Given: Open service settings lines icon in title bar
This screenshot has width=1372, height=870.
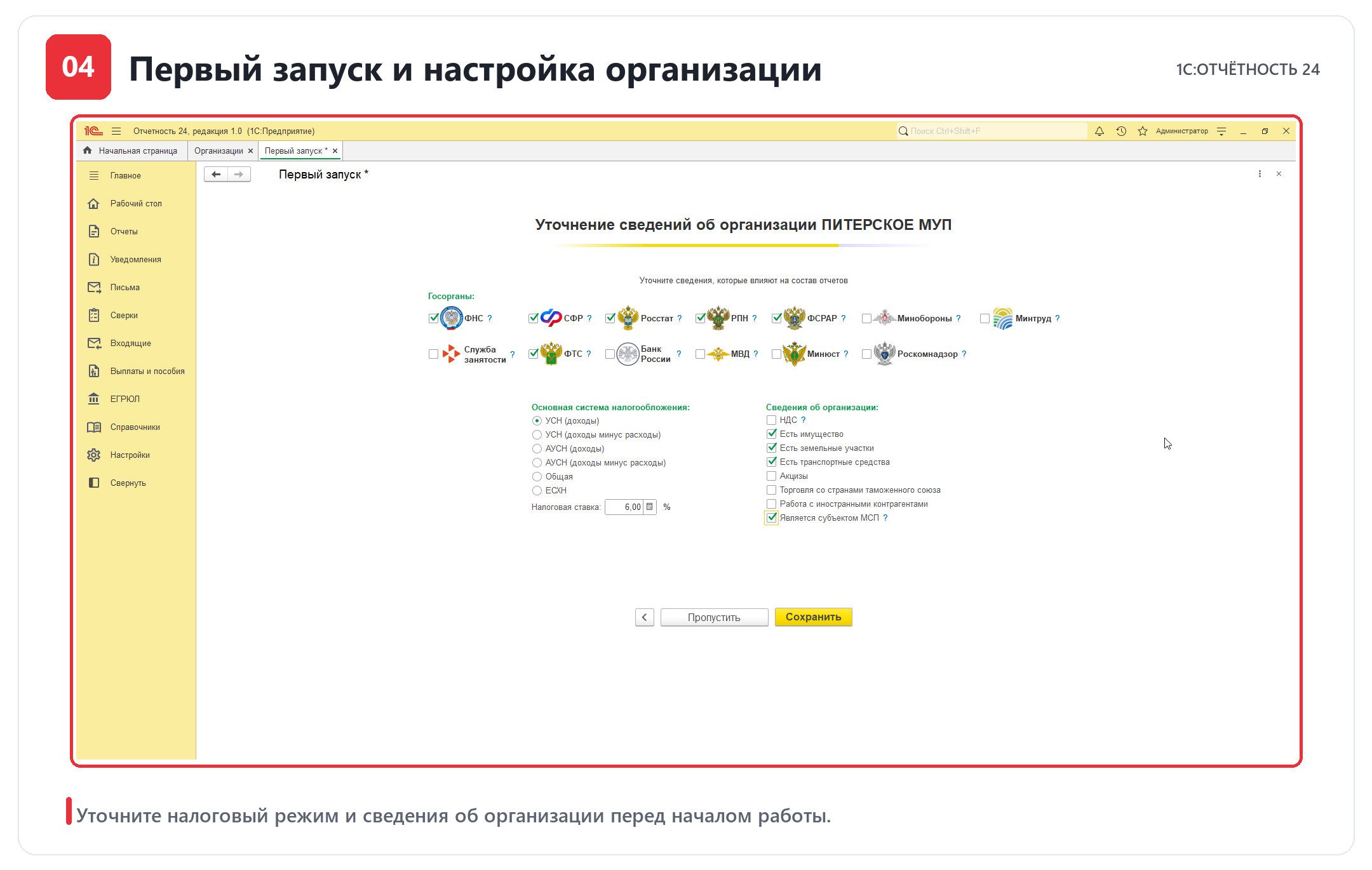Looking at the screenshot, I should (1221, 131).
